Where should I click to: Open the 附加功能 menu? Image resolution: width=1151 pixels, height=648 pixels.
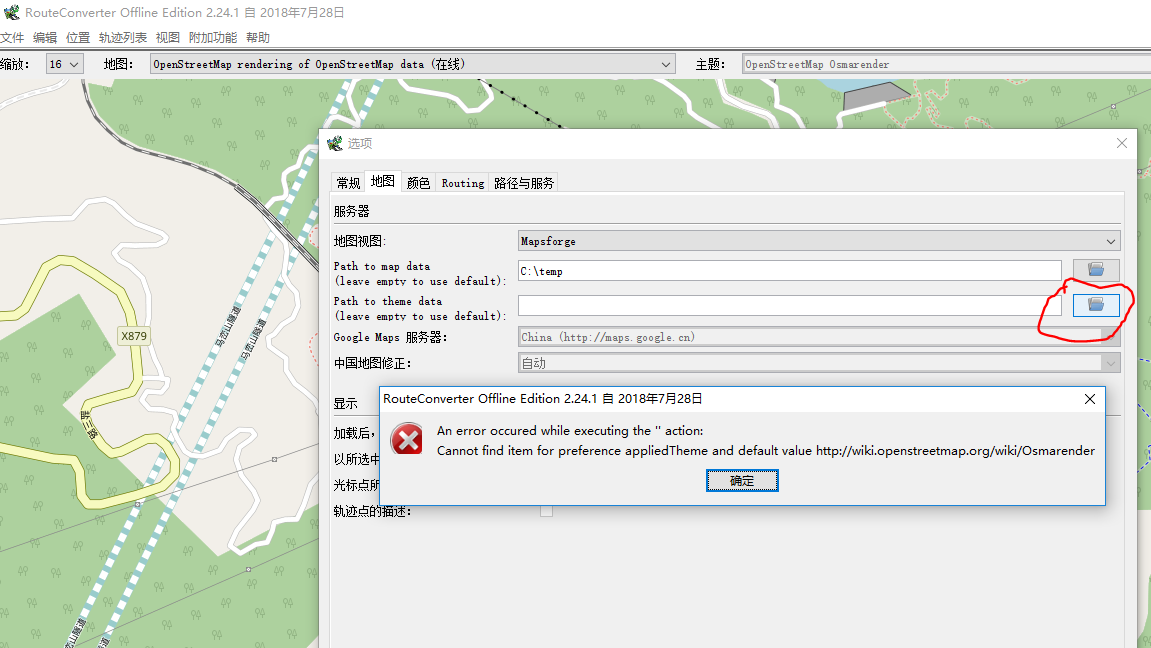213,38
